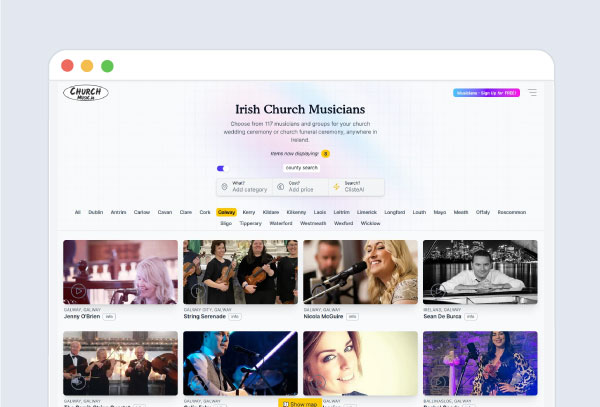Pick the Meath county filter

coord(461,212)
